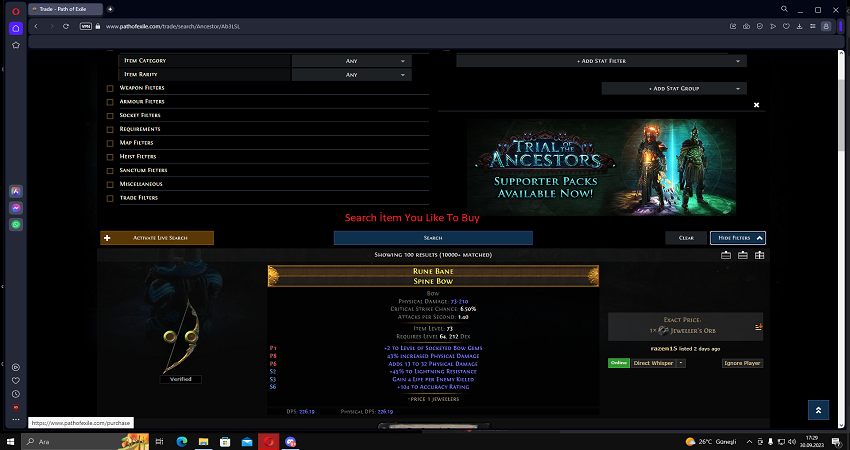Open Microsoft Store from taskbar
Viewport: 850px width, 450px height.
click(x=225, y=442)
